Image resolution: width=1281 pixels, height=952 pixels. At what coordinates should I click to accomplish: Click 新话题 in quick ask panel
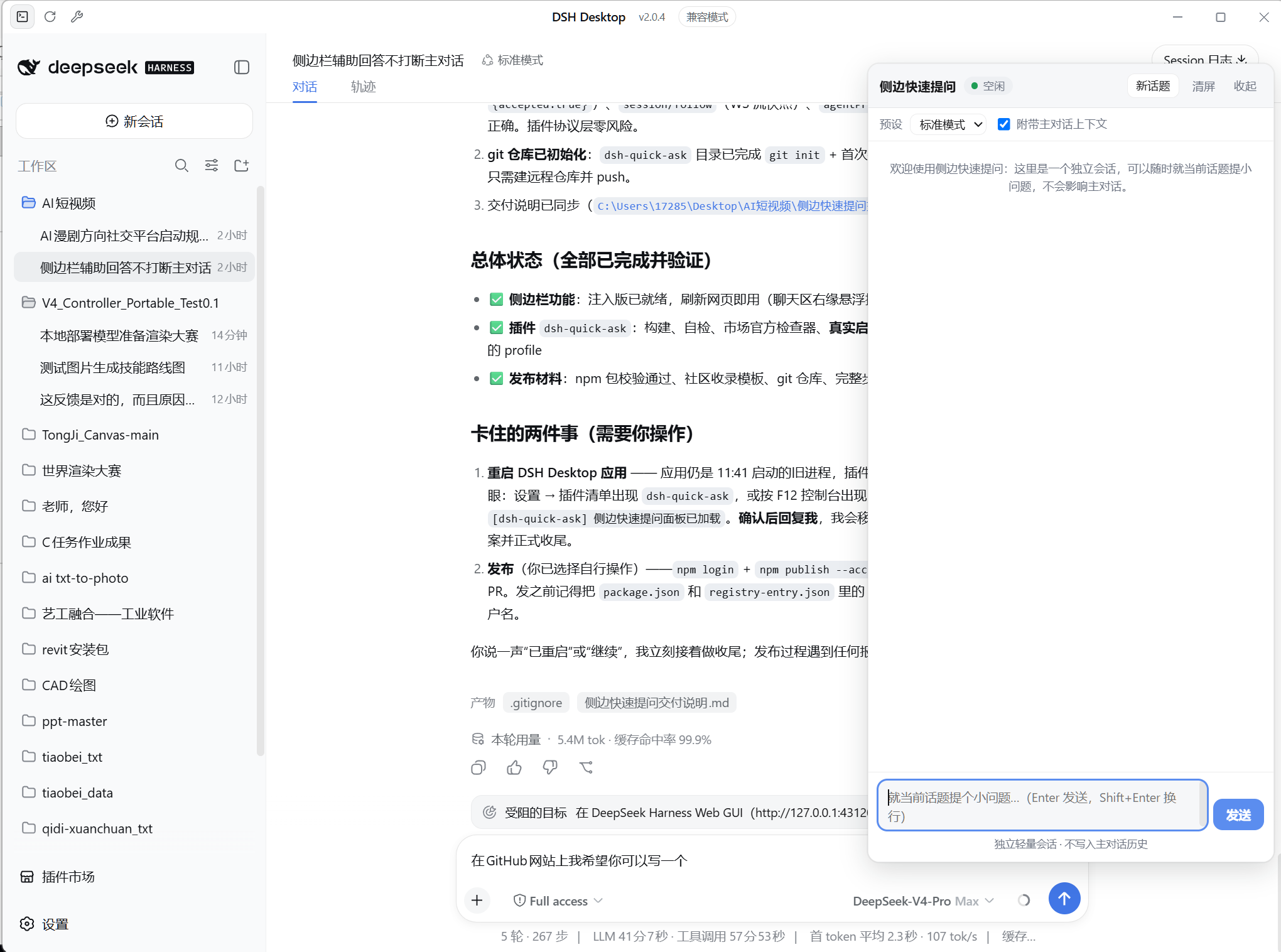coord(1153,86)
